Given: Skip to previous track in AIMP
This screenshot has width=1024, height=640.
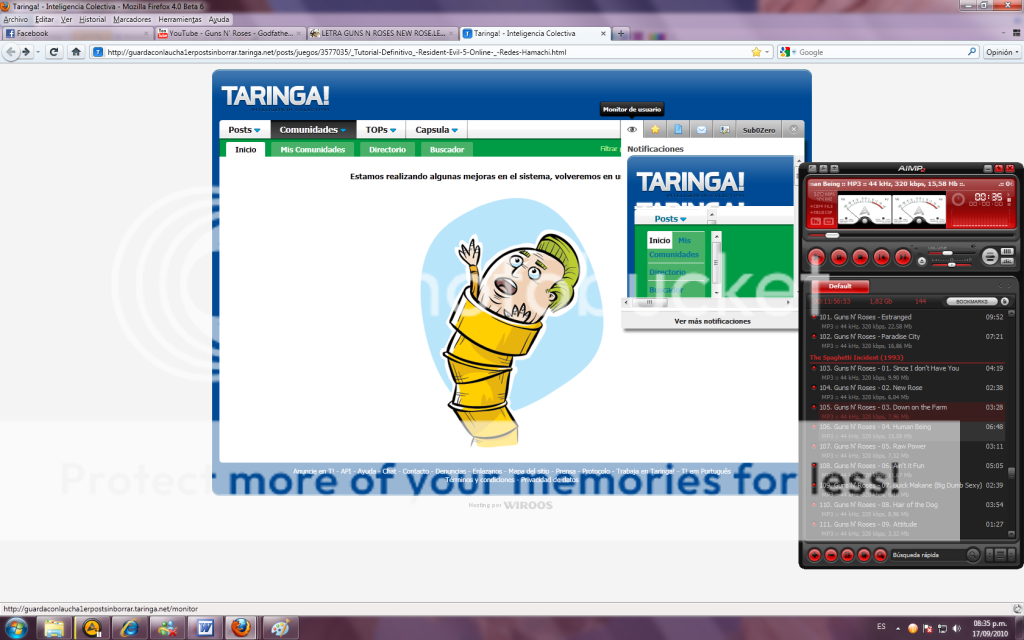Looking at the screenshot, I should click(882, 257).
